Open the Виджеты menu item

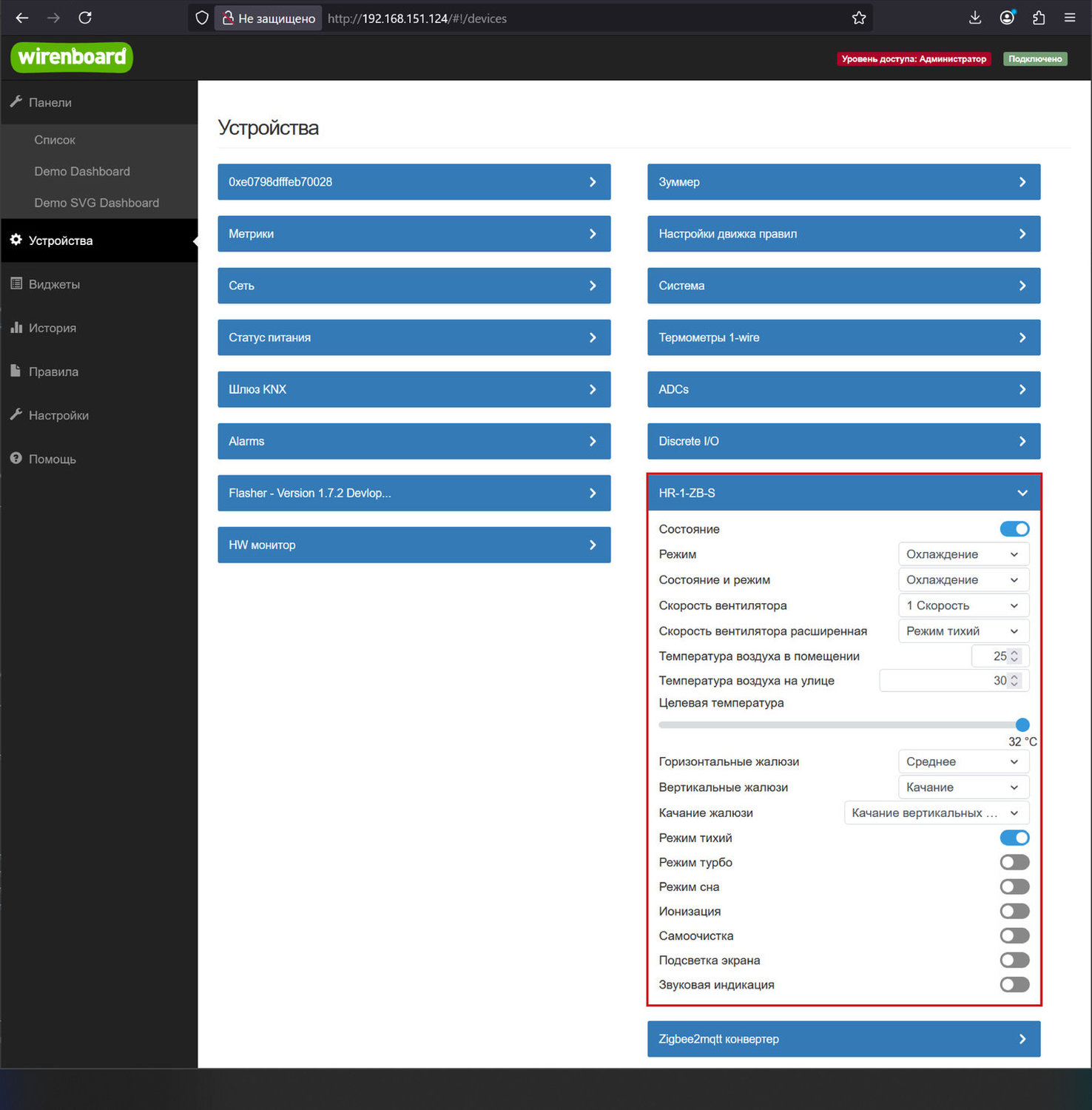pos(99,284)
